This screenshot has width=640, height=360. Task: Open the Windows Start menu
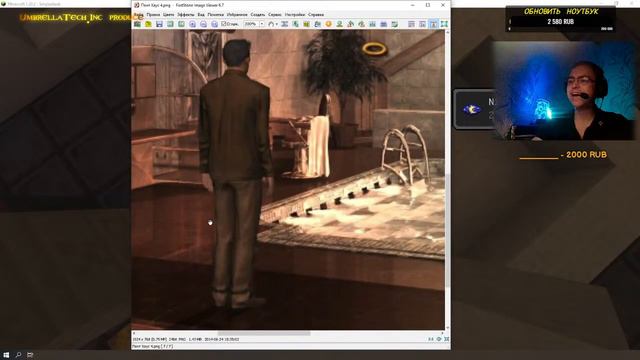point(6,355)
